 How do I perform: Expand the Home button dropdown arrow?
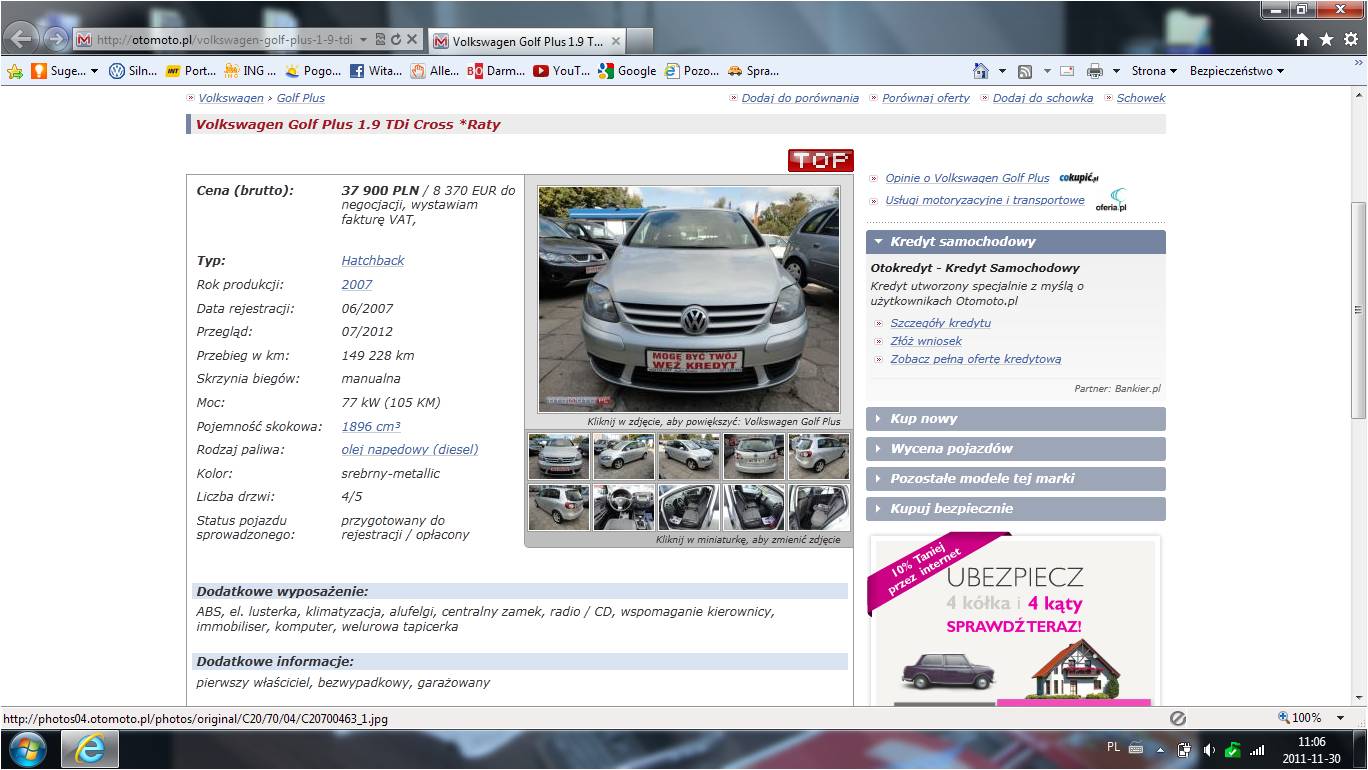(x=1002, y=71)
